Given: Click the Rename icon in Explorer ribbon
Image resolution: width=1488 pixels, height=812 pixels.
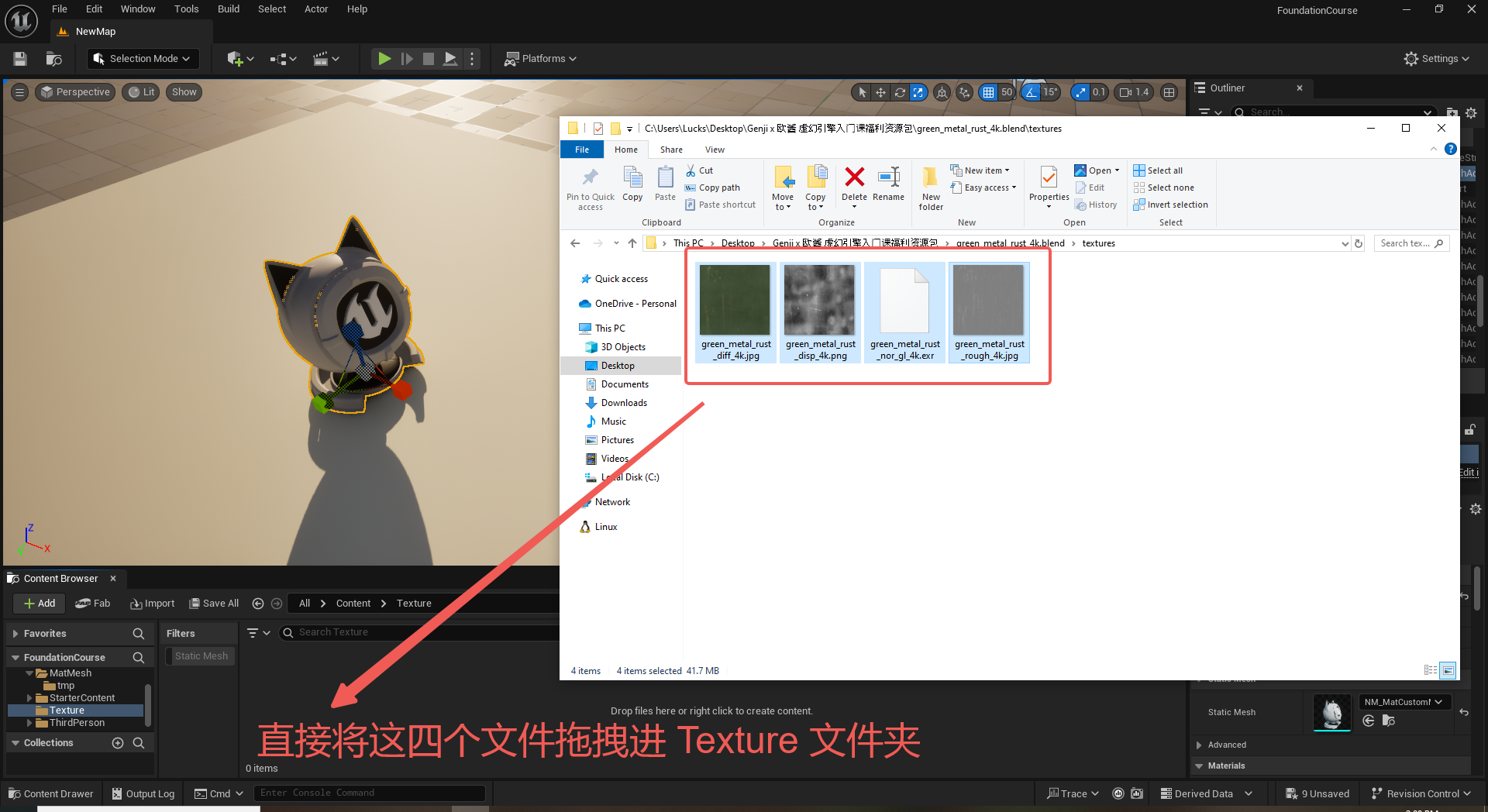Looking at the screenshot, I should pyautogui.click(x=888, y=177).
